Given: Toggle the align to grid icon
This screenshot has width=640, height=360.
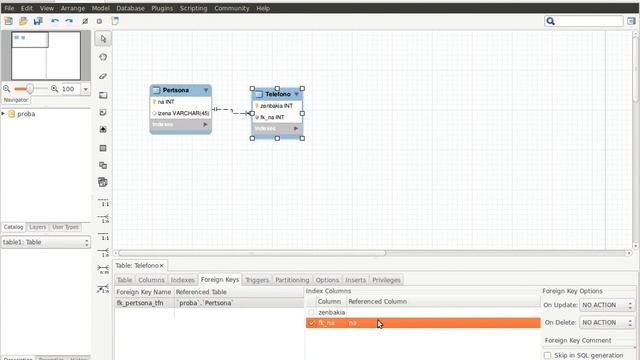Looking at the screenshot, I should click(99, 21).
